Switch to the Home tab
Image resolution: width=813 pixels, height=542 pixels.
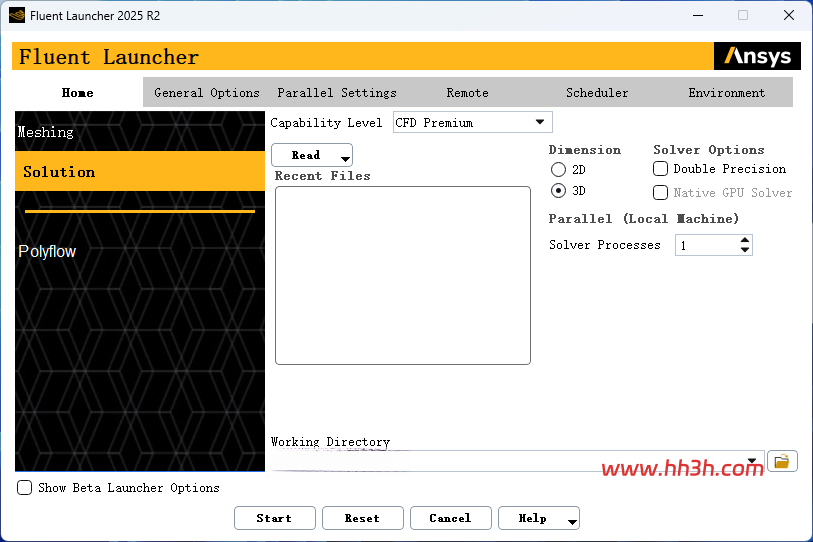click(x=78, y=92)
